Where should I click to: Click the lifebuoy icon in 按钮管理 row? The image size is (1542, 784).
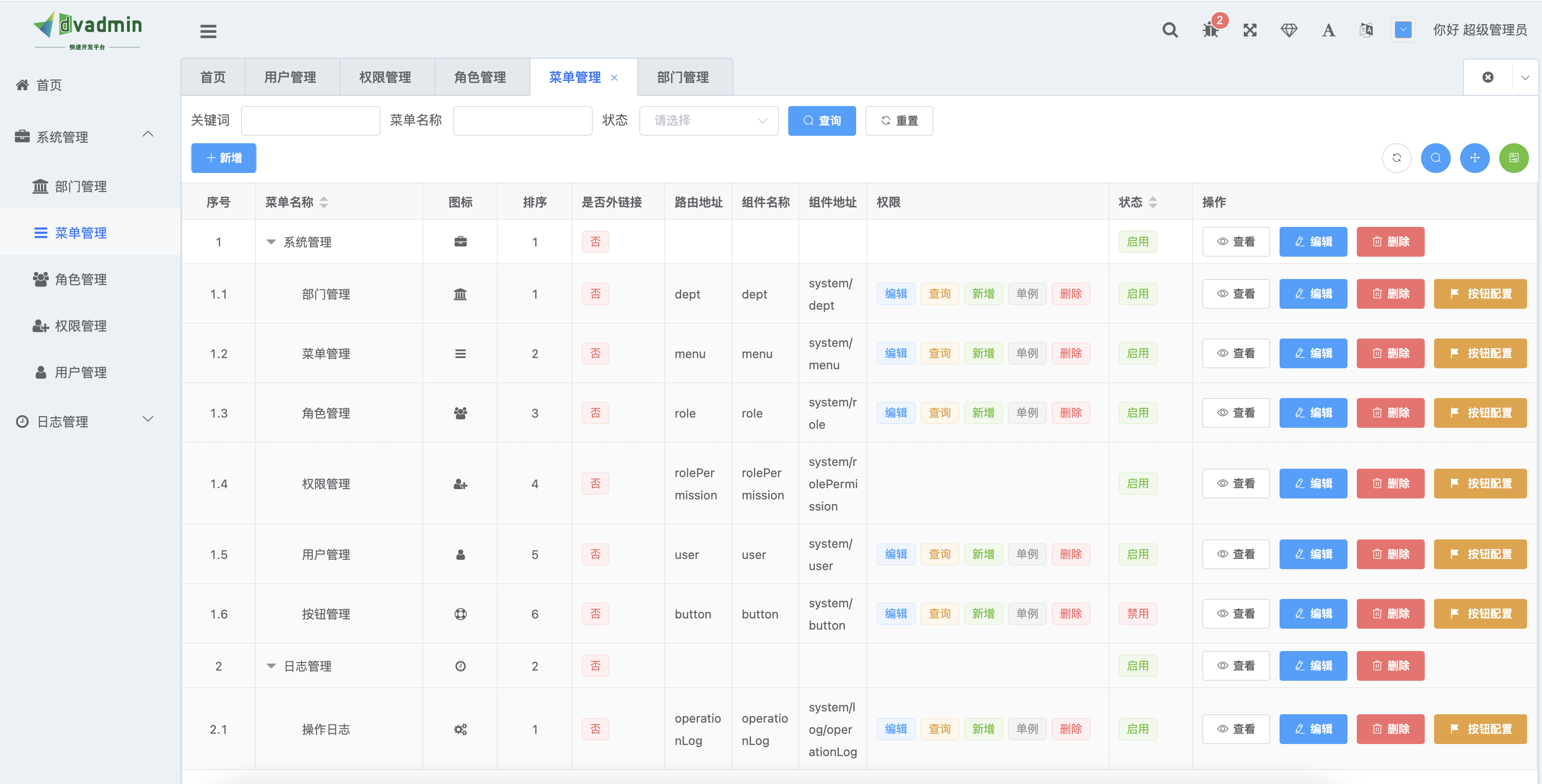(460, 613)
